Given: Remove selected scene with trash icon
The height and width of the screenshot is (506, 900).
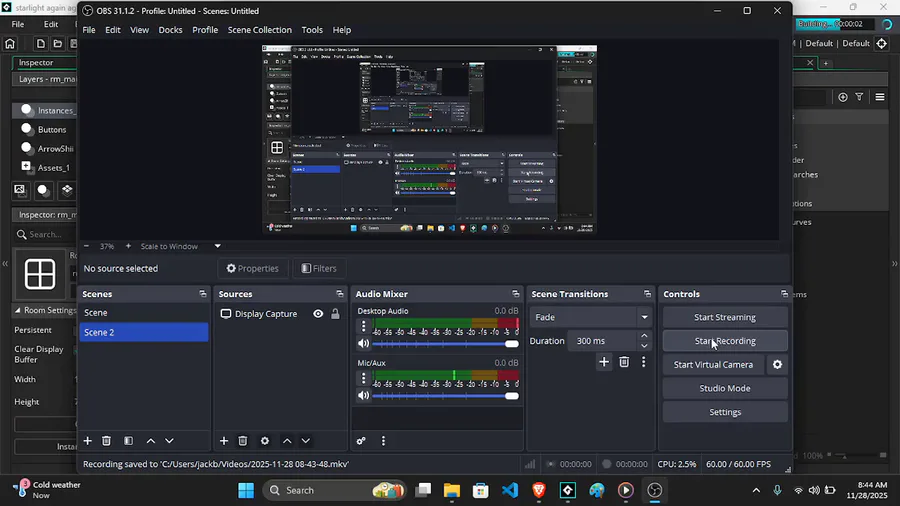Looking at the screenshot, I should (106, 441).
